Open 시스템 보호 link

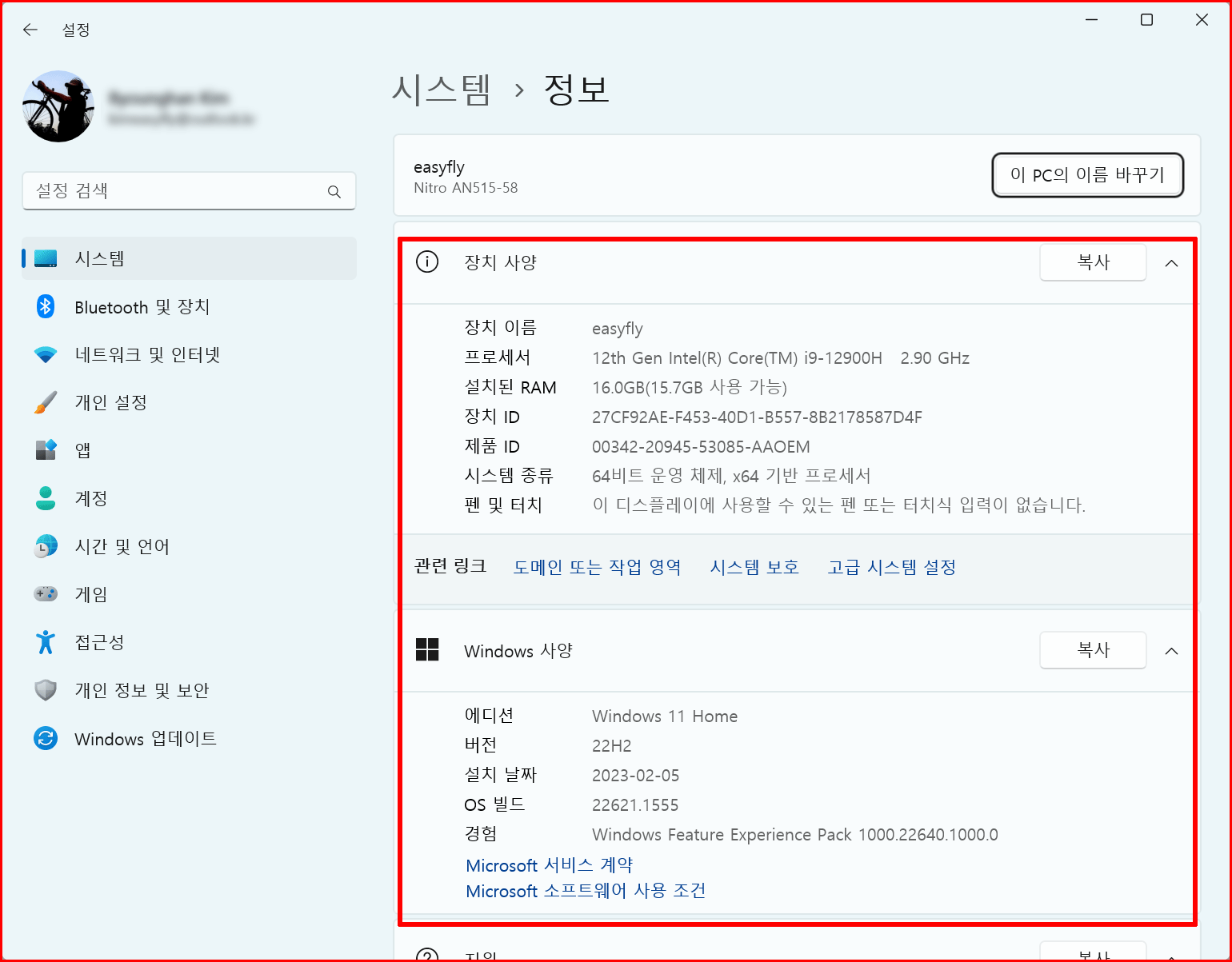click(754, 567)
